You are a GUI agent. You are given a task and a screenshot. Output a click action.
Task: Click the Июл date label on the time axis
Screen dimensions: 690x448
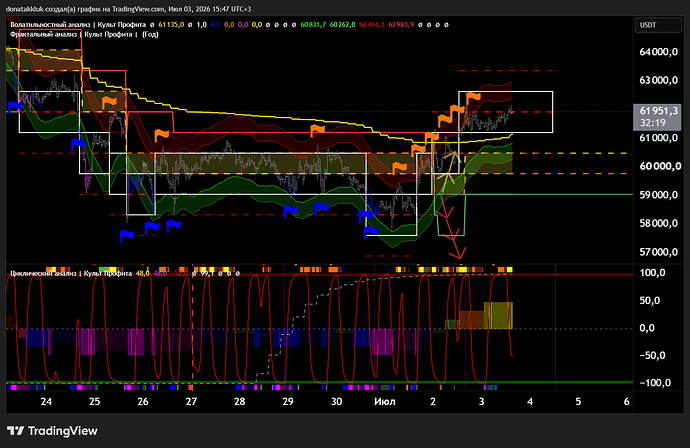click(385, 401)
